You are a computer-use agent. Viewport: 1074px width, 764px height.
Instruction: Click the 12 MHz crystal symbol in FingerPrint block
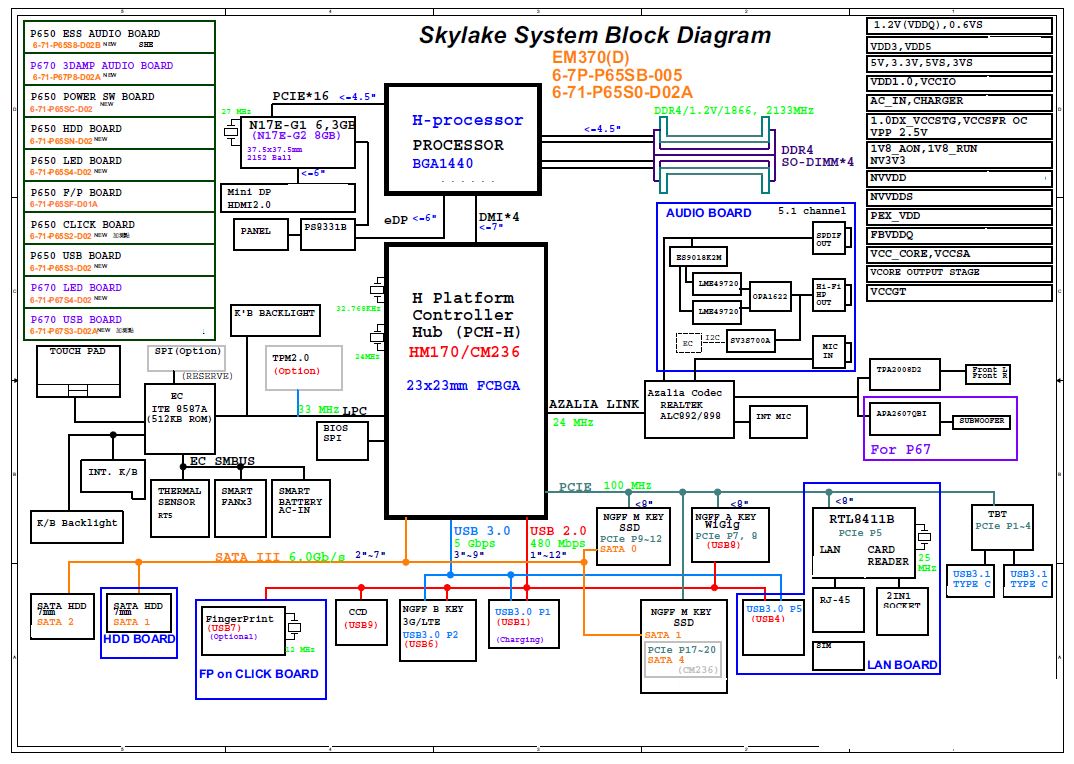pos(294,627)
